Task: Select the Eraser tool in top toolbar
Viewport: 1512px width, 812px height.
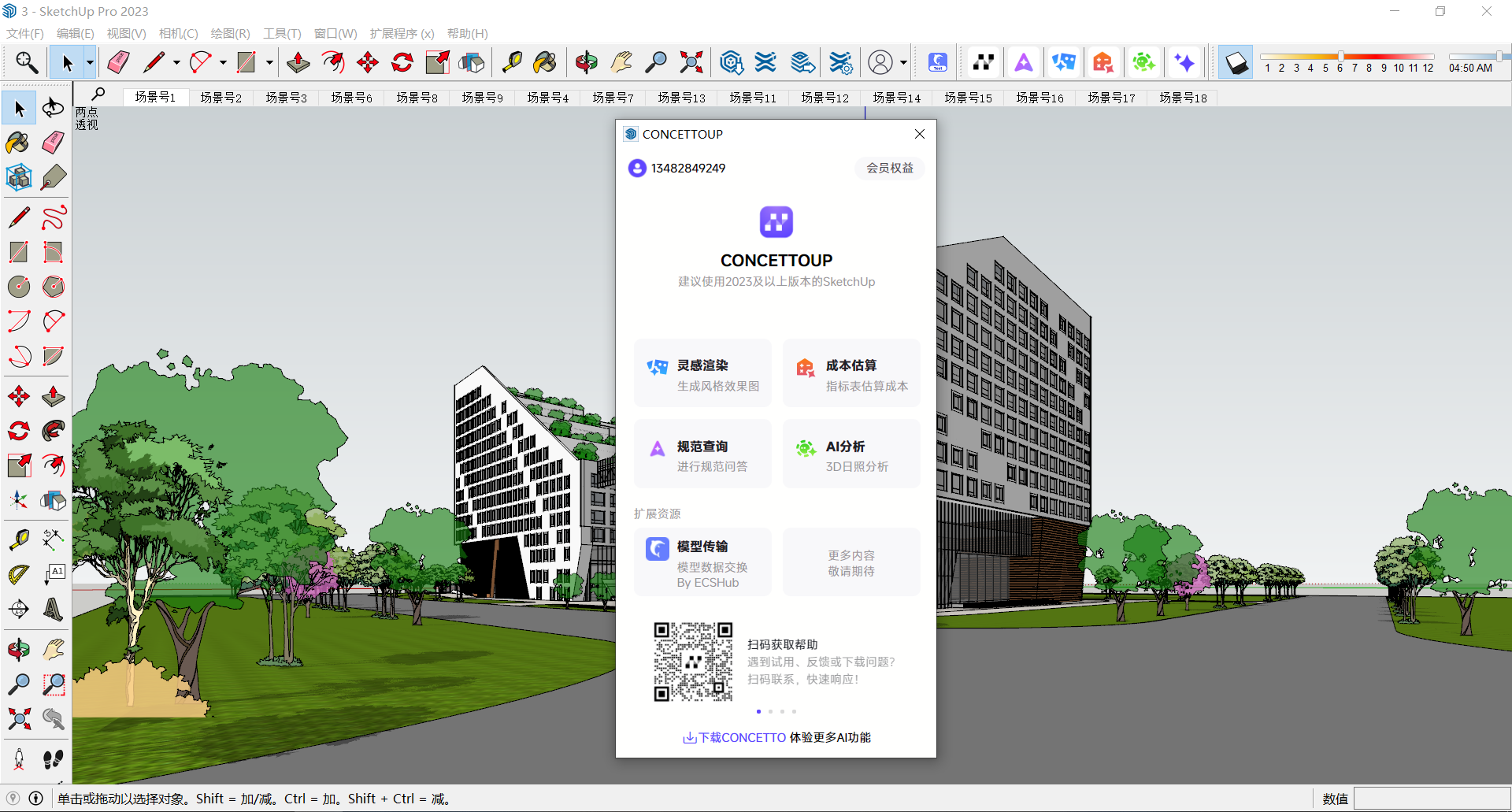Action: 118,62
